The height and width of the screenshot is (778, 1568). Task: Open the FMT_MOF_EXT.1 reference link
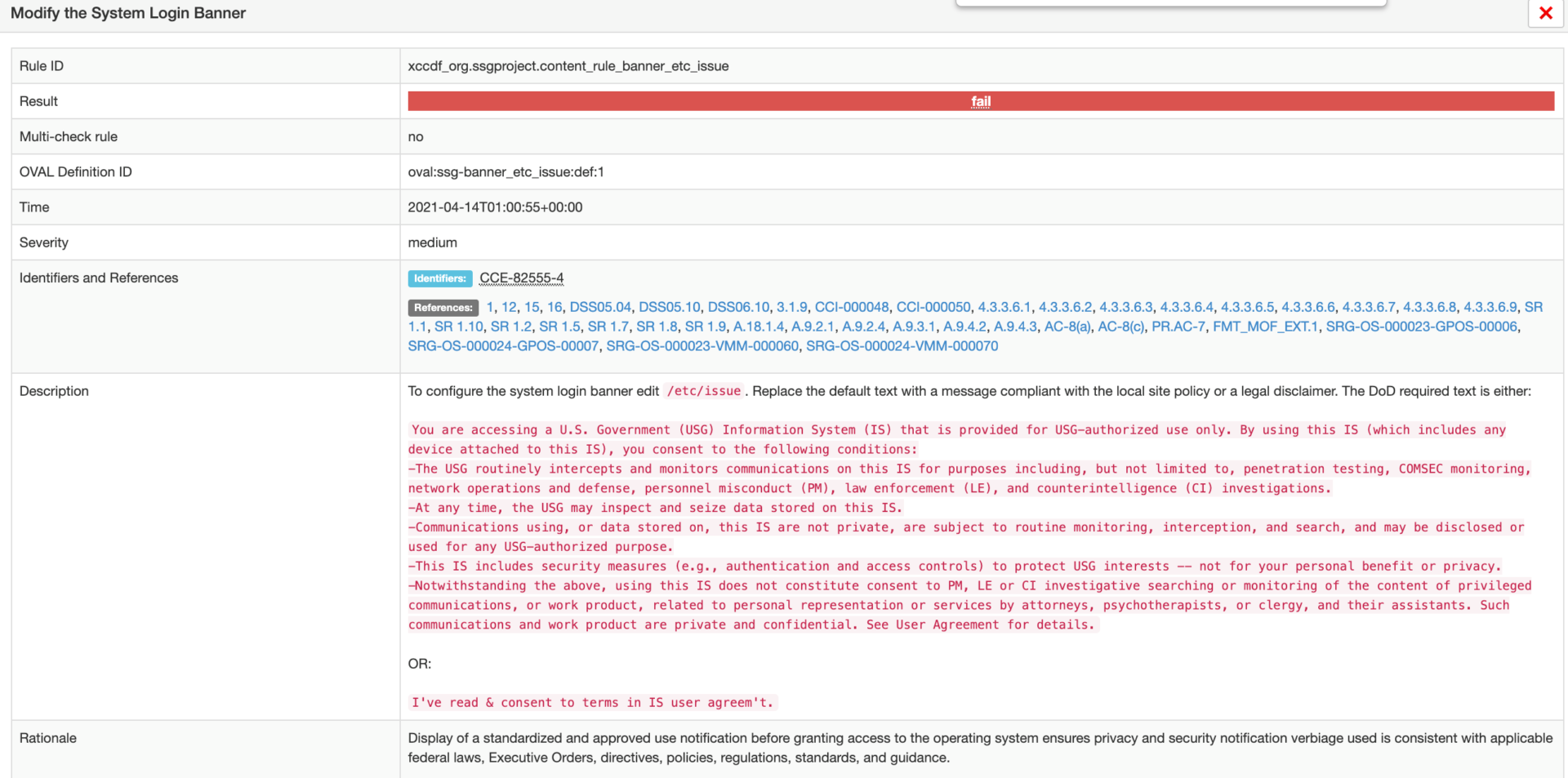click(x=1265, y=327)
